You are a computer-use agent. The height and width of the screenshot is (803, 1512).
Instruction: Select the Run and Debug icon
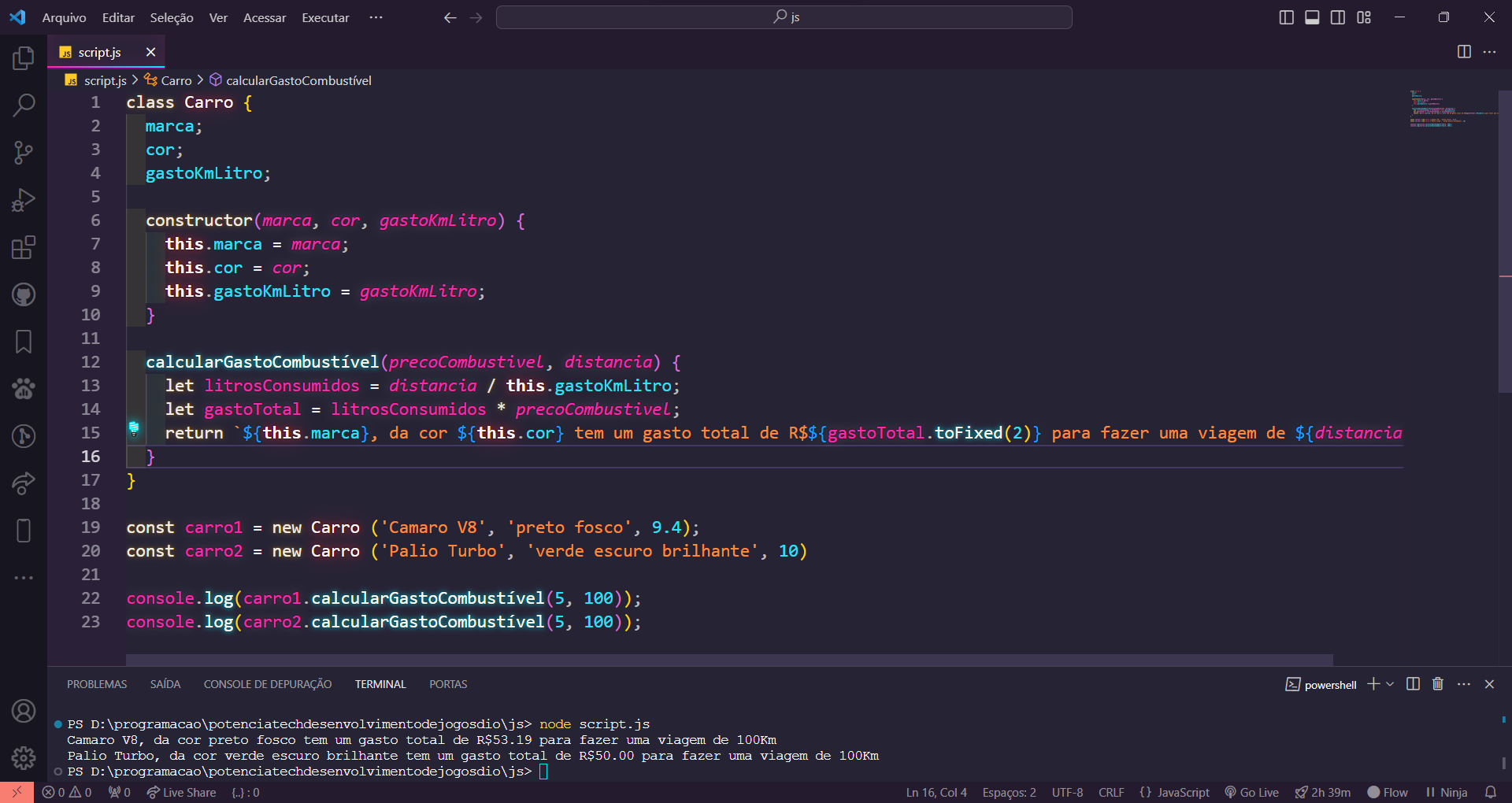pyautogui.click(x=24, y=199)
